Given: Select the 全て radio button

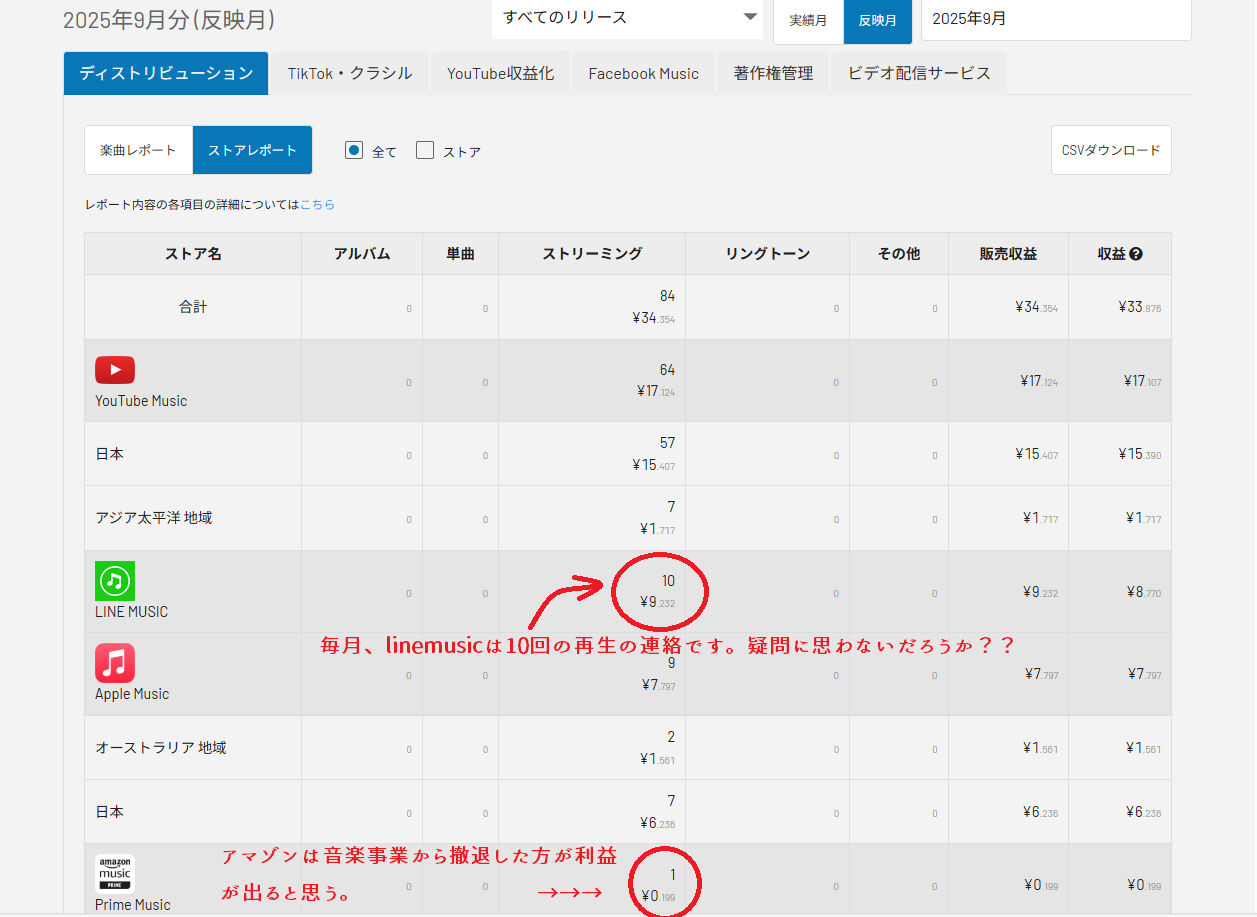Looking at the screenshot, I should pos(353,150).
